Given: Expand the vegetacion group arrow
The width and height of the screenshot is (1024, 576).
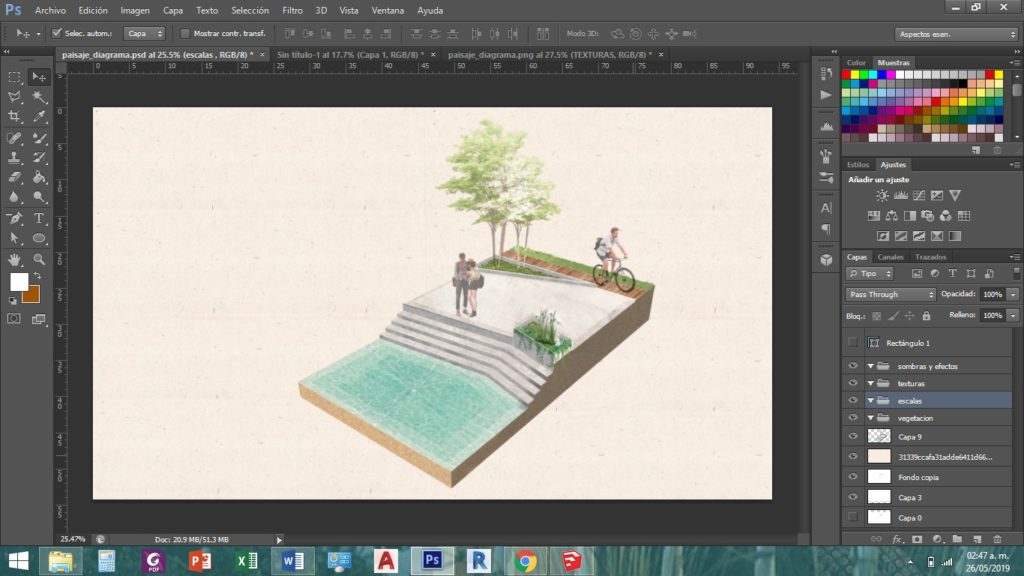Looking at the screenshot, I should pyautogui.click(x=871, y=418).
